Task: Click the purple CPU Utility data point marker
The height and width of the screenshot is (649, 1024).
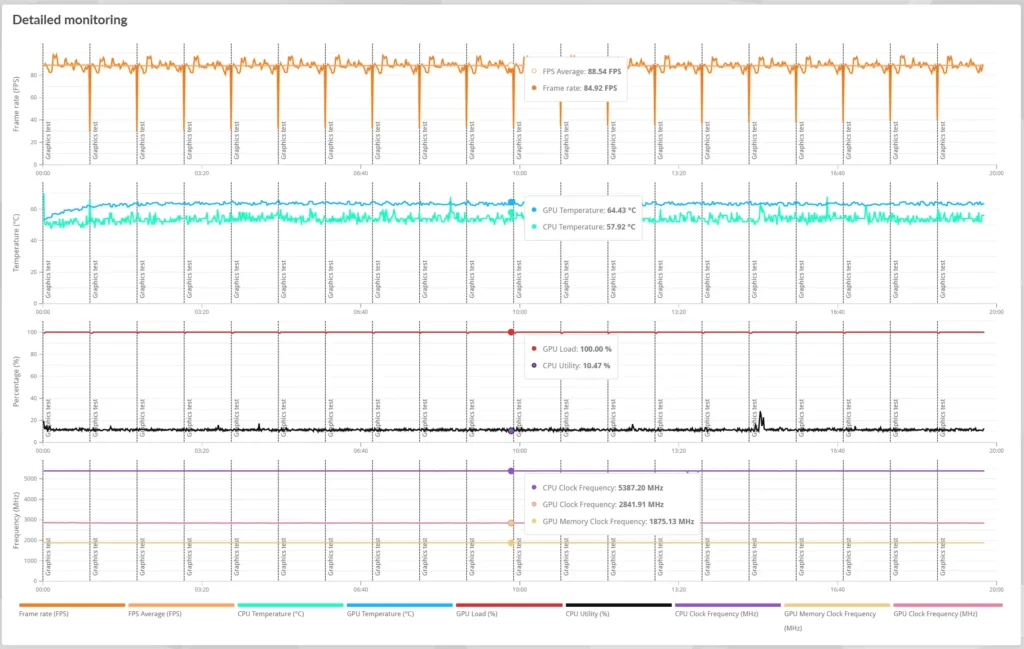Action: pyautogui.click(x=511, y=431)
